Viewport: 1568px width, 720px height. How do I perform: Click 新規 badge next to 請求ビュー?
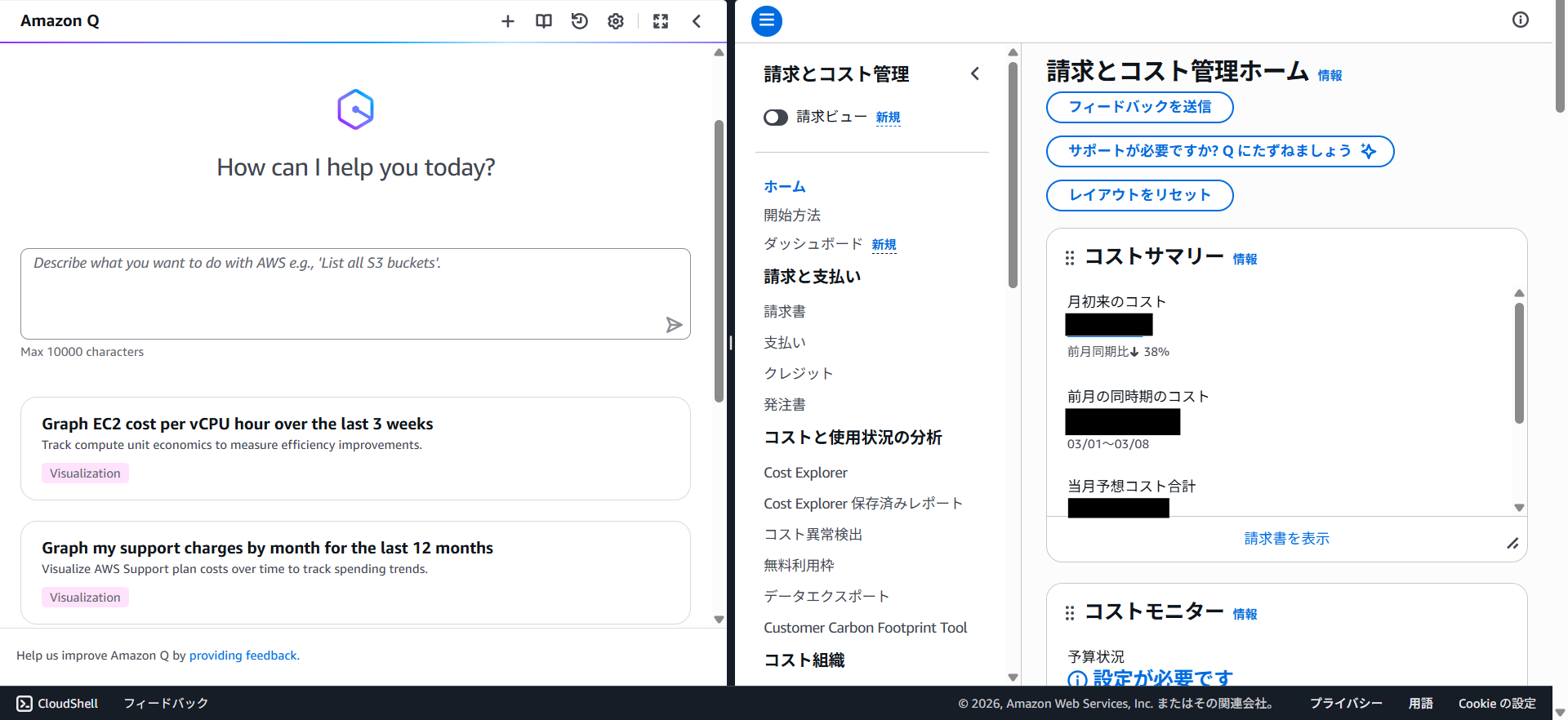pyautogui.click(x=888, y=118)
